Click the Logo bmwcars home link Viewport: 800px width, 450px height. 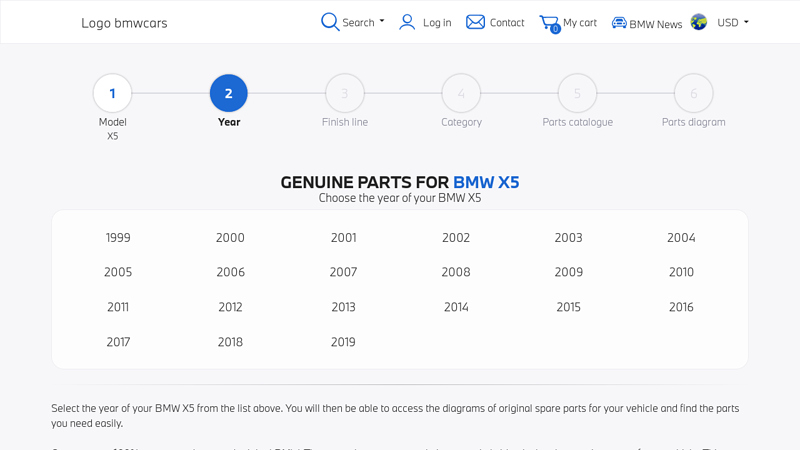click(x=124, y=23)
